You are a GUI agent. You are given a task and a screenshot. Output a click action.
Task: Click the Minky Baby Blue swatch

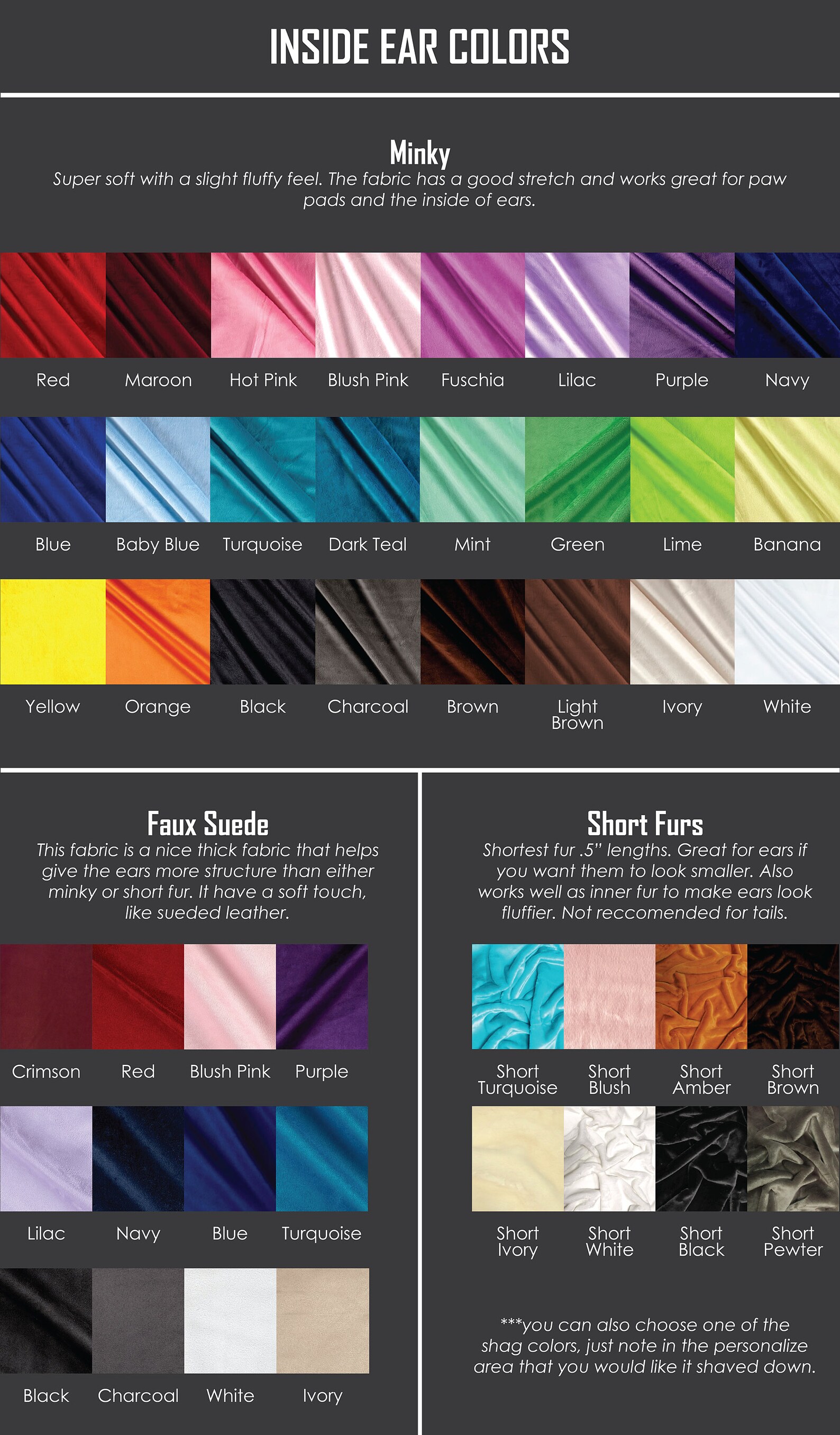point(158,469)
